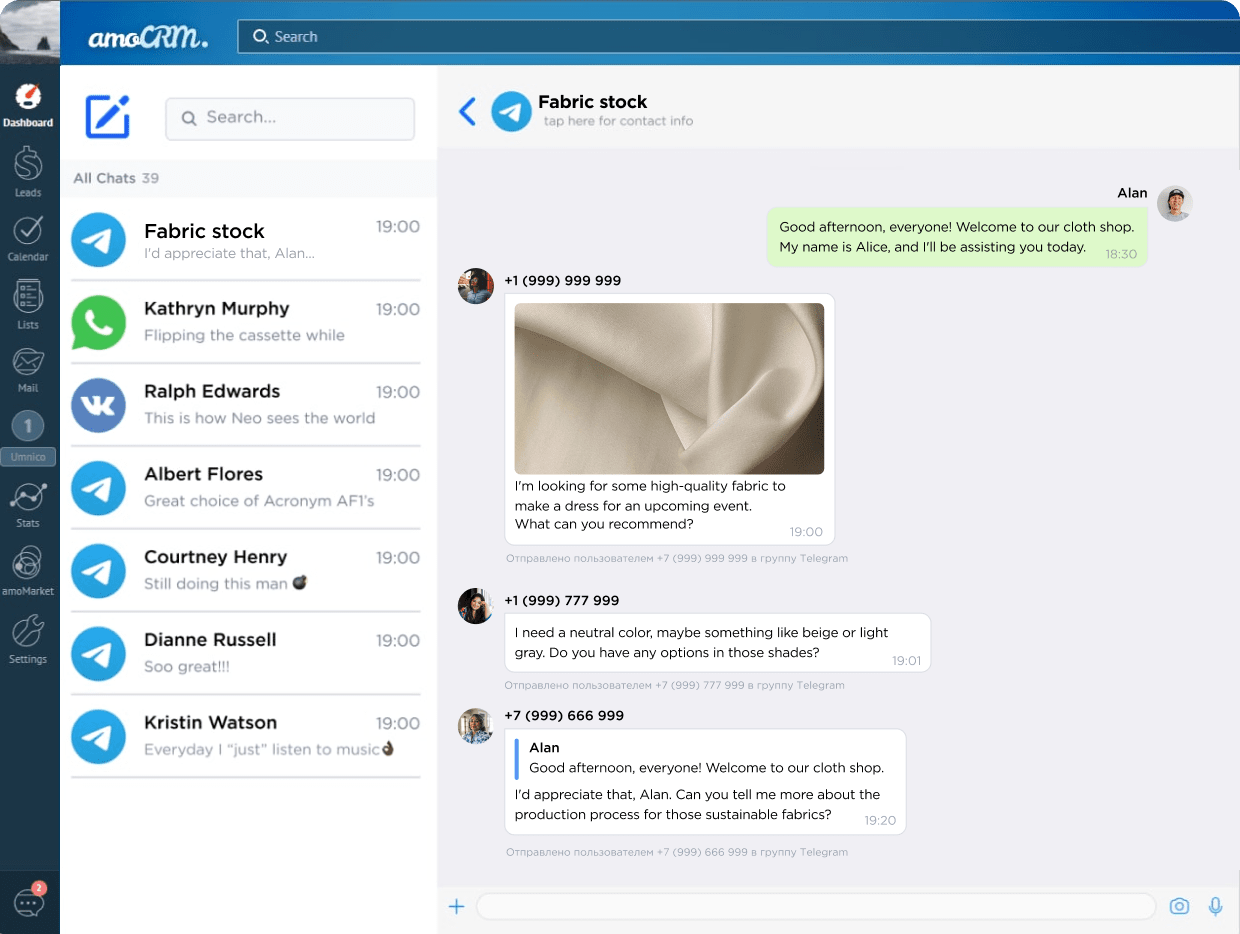This screenshot has width=1240, height=934.
Task: Click the message input field to type
Action: coord(815,906)
